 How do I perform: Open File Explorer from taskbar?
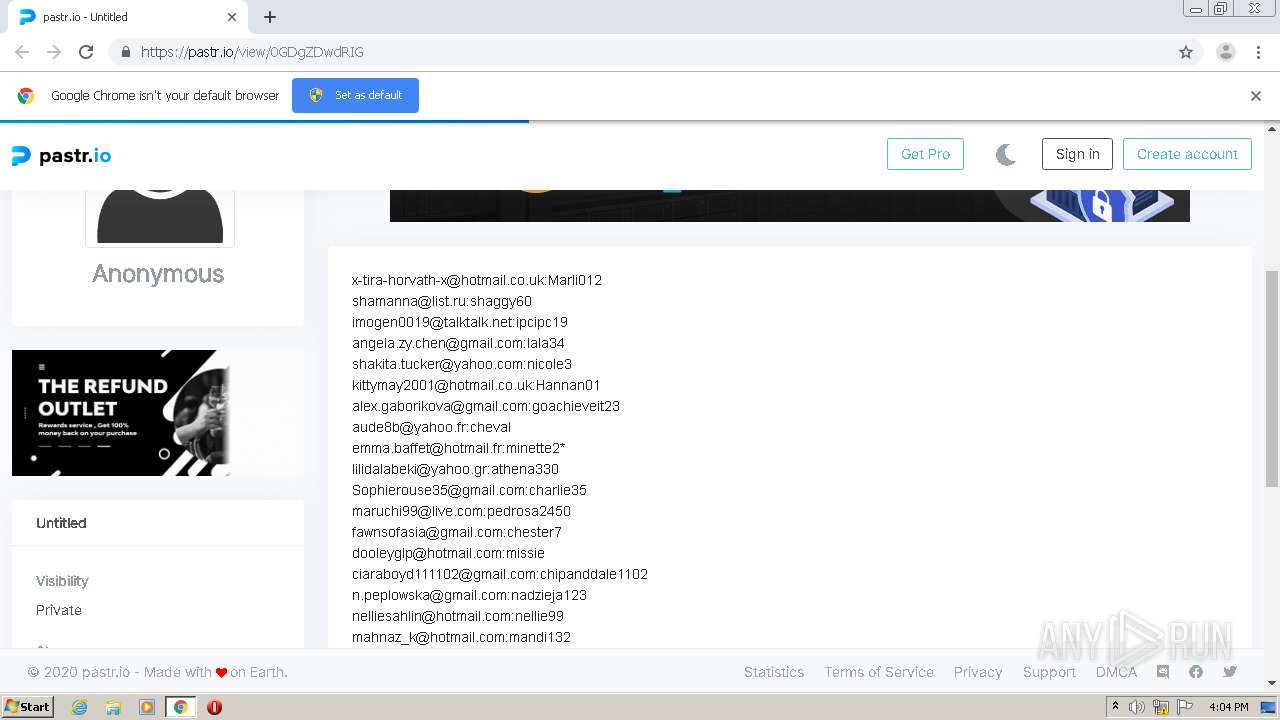click(113, 707)
